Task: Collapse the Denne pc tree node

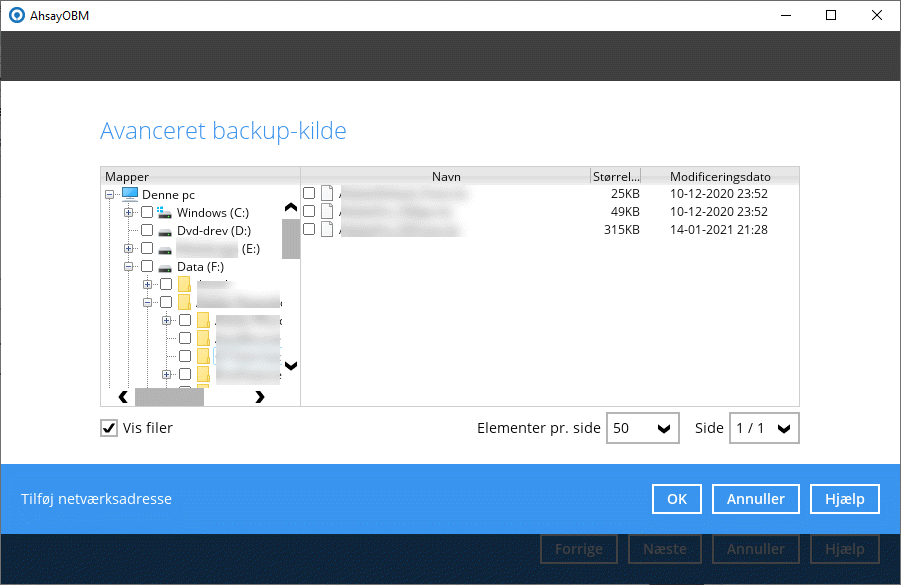Action: point(108,194)
